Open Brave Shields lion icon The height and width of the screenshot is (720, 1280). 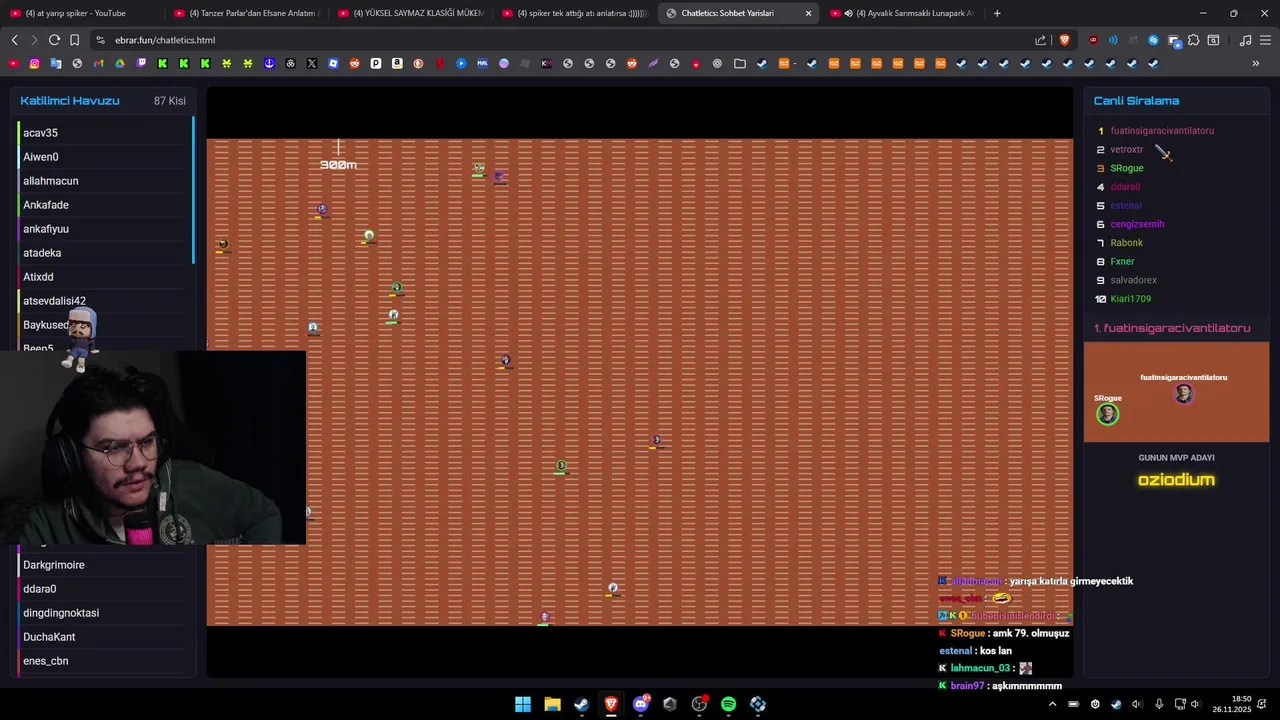(1064, 40)
